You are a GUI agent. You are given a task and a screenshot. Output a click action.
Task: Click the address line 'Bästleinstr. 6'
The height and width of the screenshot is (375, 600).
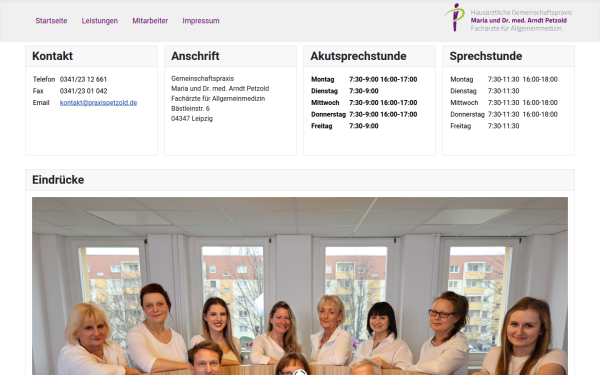point(190,109)
